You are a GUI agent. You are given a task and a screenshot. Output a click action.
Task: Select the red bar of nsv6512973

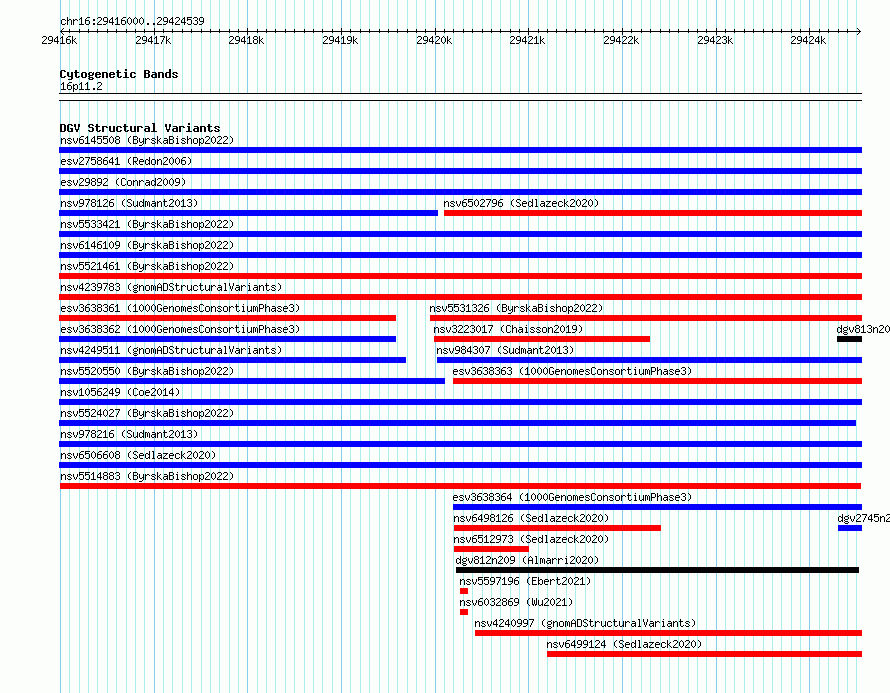click(492, 549)
